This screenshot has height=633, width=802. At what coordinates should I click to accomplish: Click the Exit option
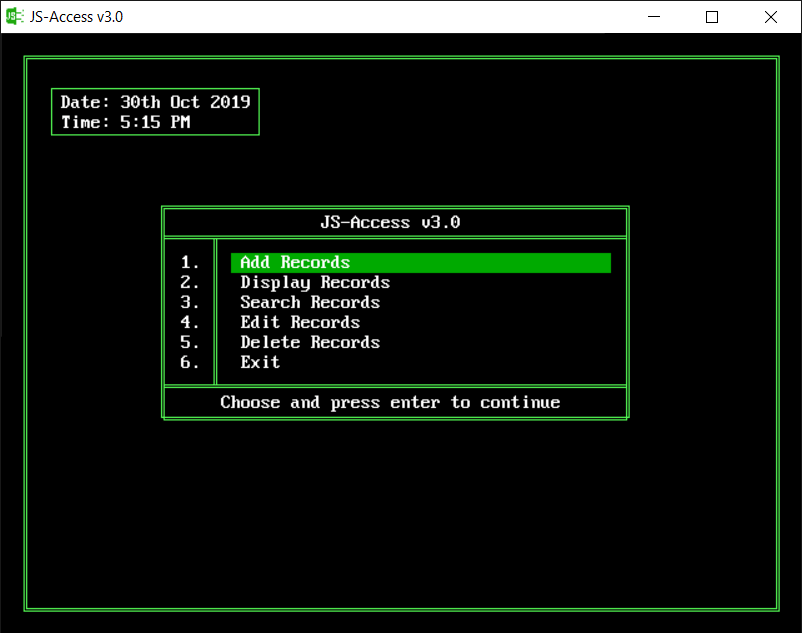[x=259, y=362]
